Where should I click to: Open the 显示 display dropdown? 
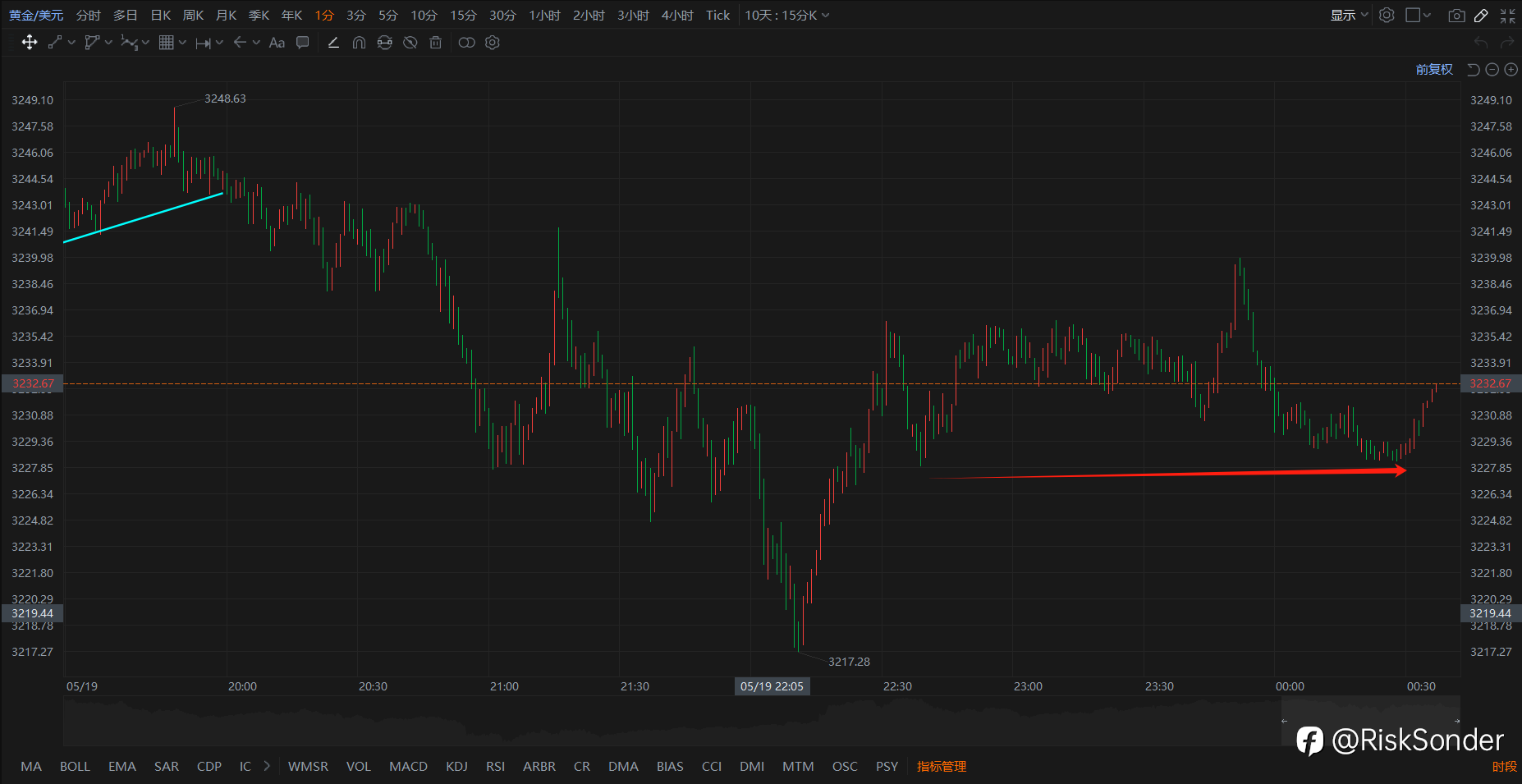point(1350,16)
